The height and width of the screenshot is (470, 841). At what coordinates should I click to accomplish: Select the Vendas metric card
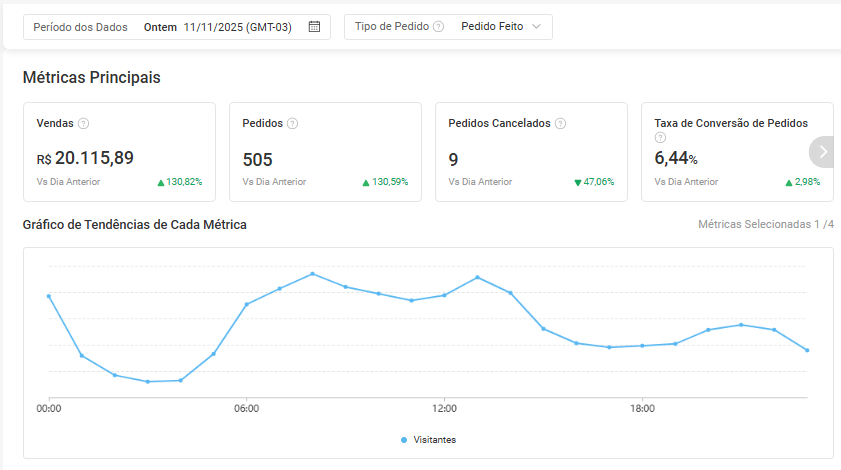tap(119, 152)
